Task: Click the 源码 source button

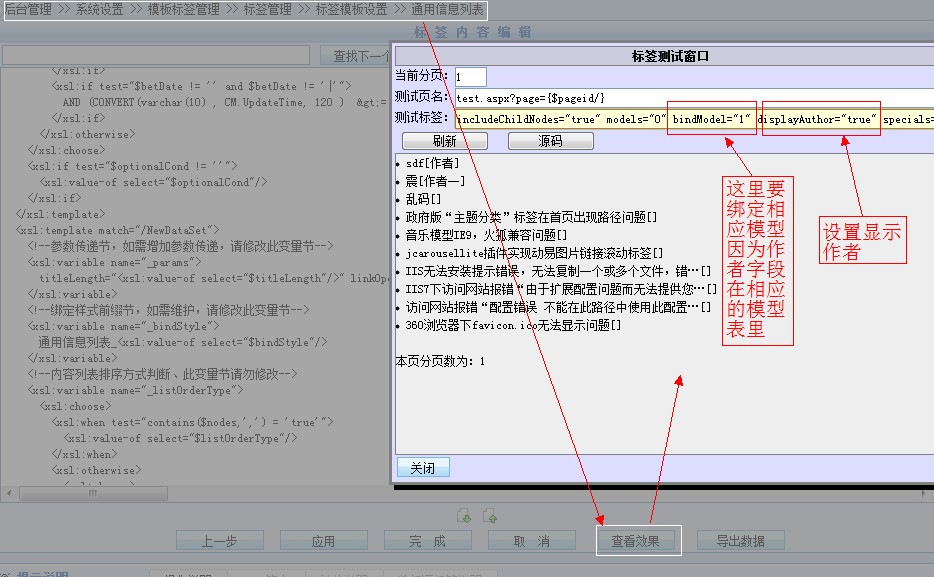Action: pos(550,141)
